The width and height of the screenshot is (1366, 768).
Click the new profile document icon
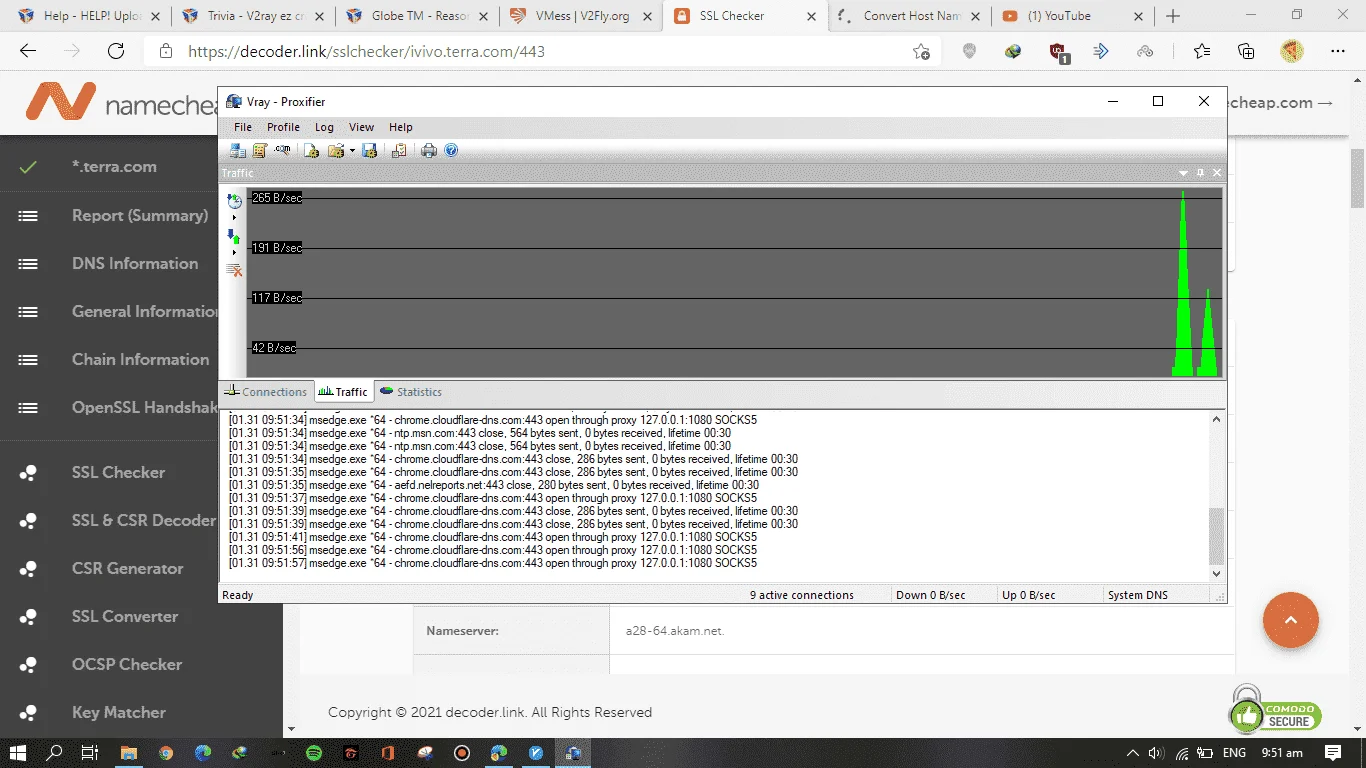312,151
